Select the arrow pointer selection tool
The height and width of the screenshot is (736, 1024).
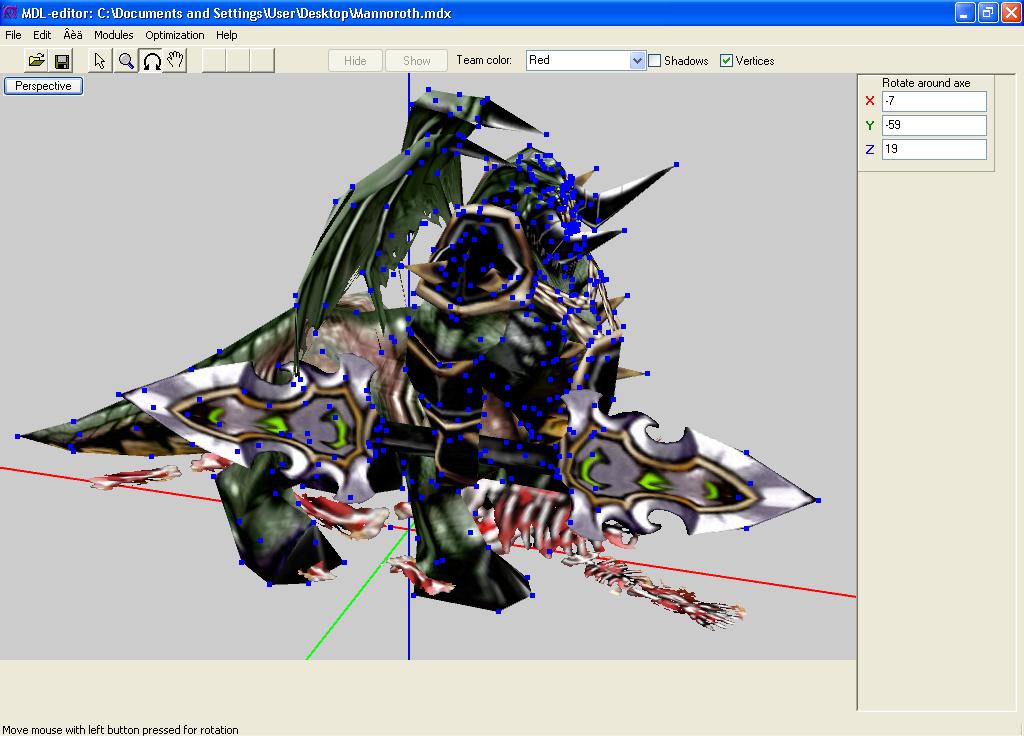[100, 61]
